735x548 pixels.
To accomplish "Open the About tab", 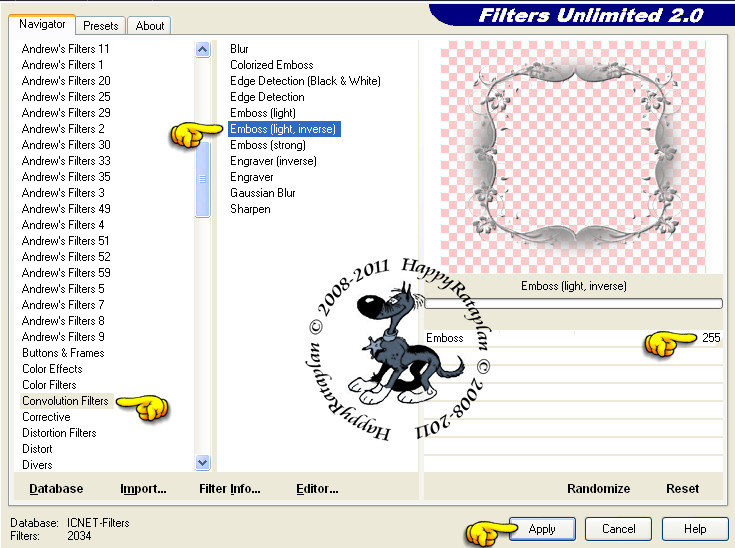I will click(150, 26).
